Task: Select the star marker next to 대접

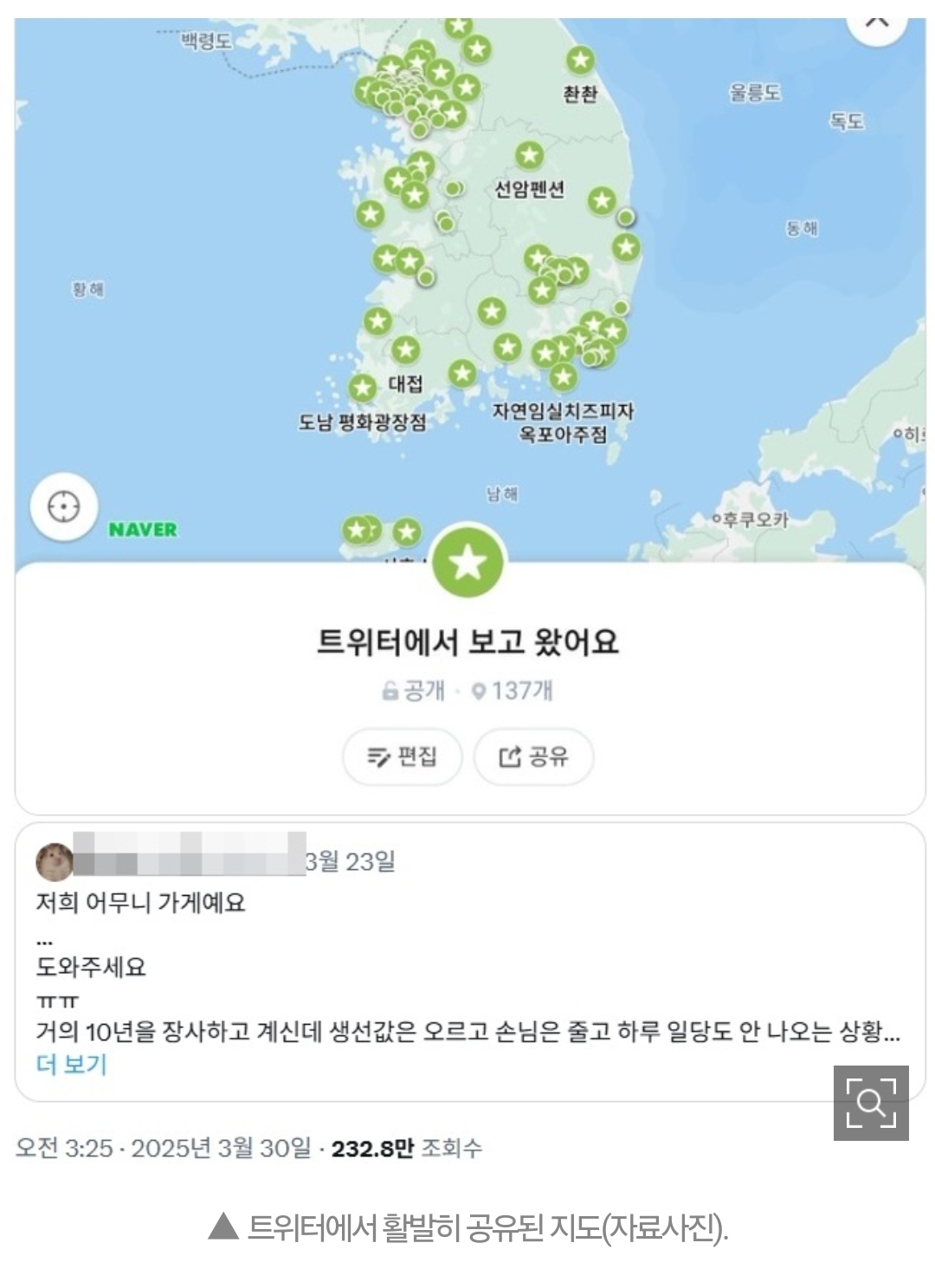Action: (363, 387)
